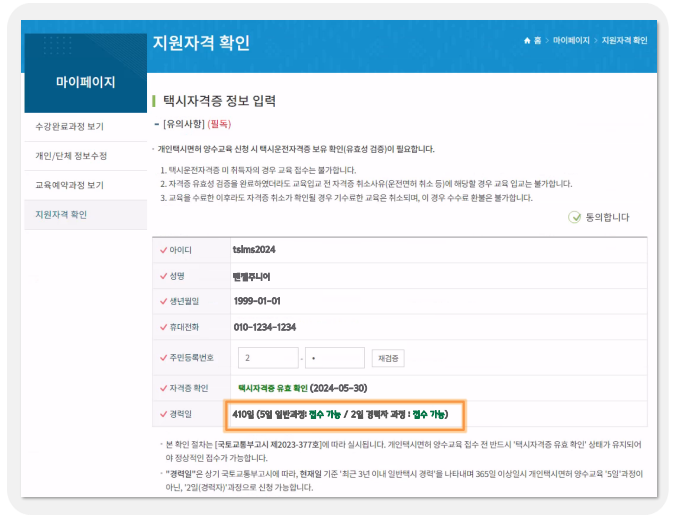
Task: Click birthdate value 1999-01-01
Action: [257, 301]
